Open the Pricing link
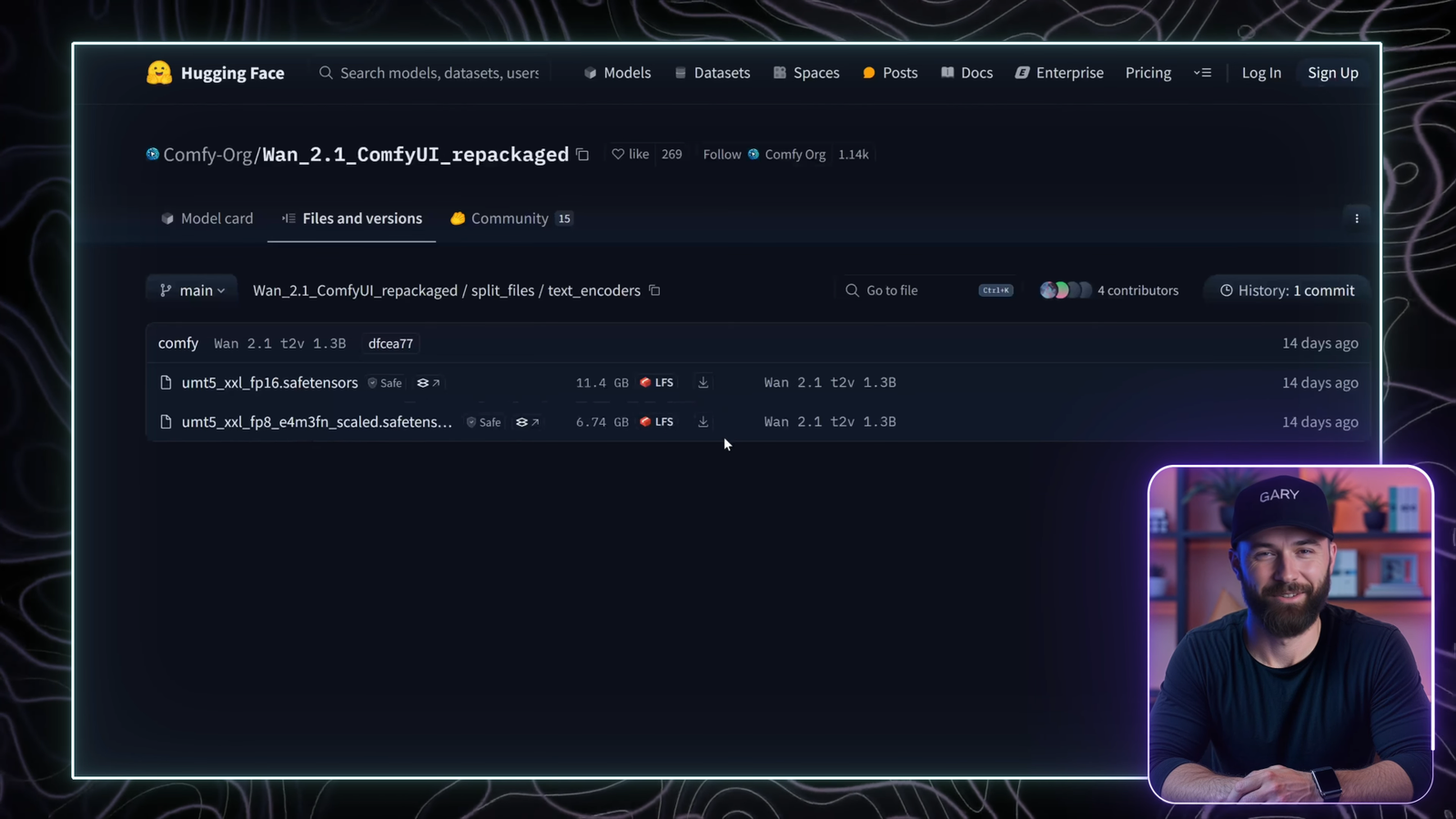The height and width of the screenshot is (819, 1456). tap(1148, 73)
